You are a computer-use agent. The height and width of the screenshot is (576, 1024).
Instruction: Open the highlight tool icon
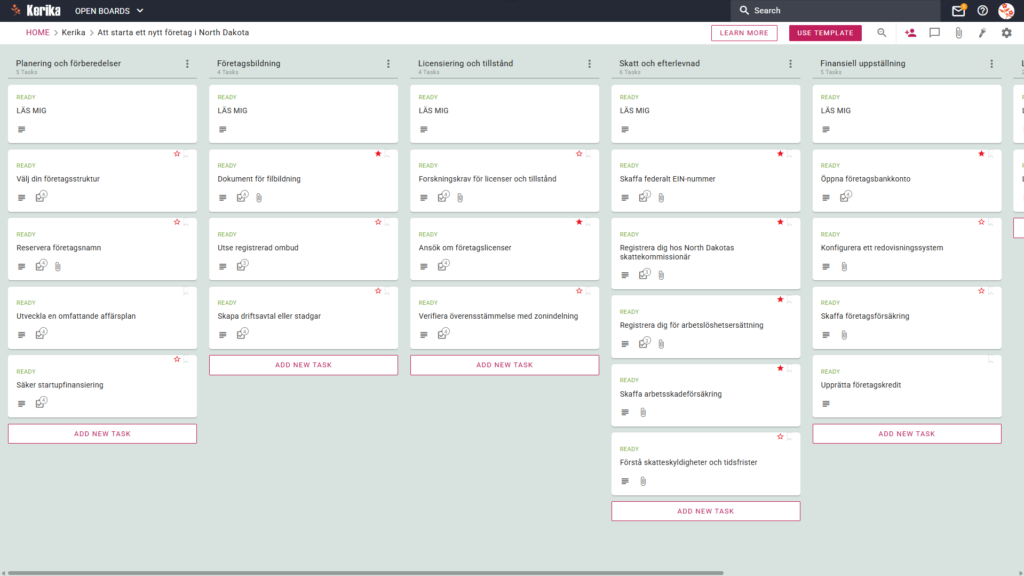pyautogui.click(x=982, y=33)
